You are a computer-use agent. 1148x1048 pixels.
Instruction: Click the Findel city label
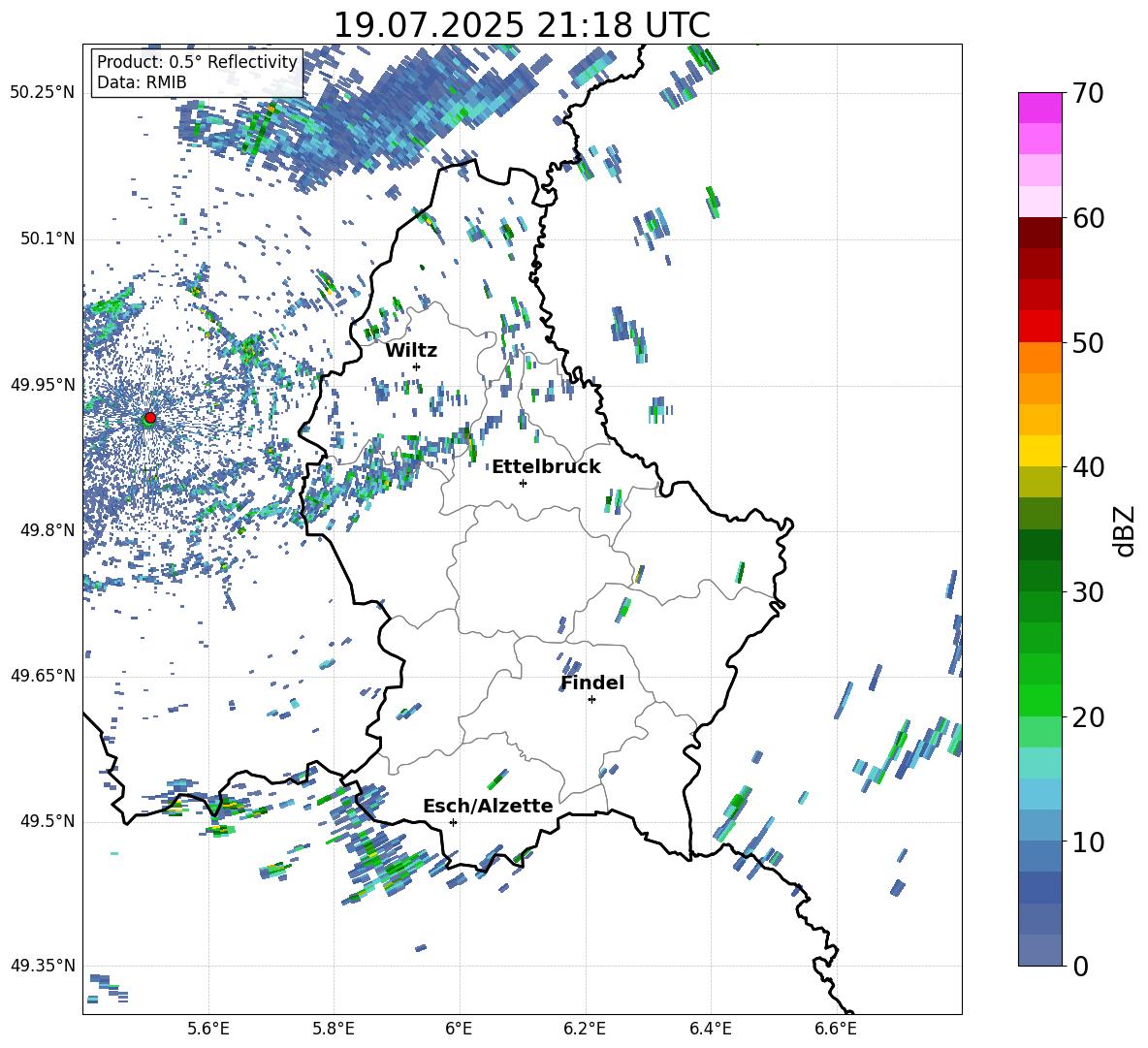(x=592, y=683)
